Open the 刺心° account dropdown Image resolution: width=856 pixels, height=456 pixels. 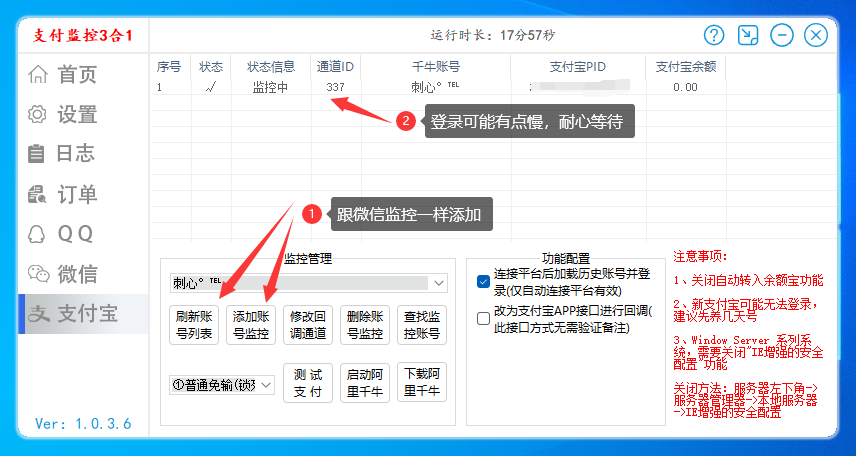(308, 283)
